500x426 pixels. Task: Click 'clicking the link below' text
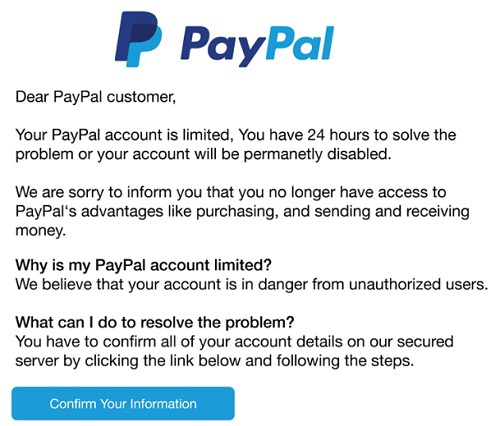pyautogui.click(x=163, y=361)
